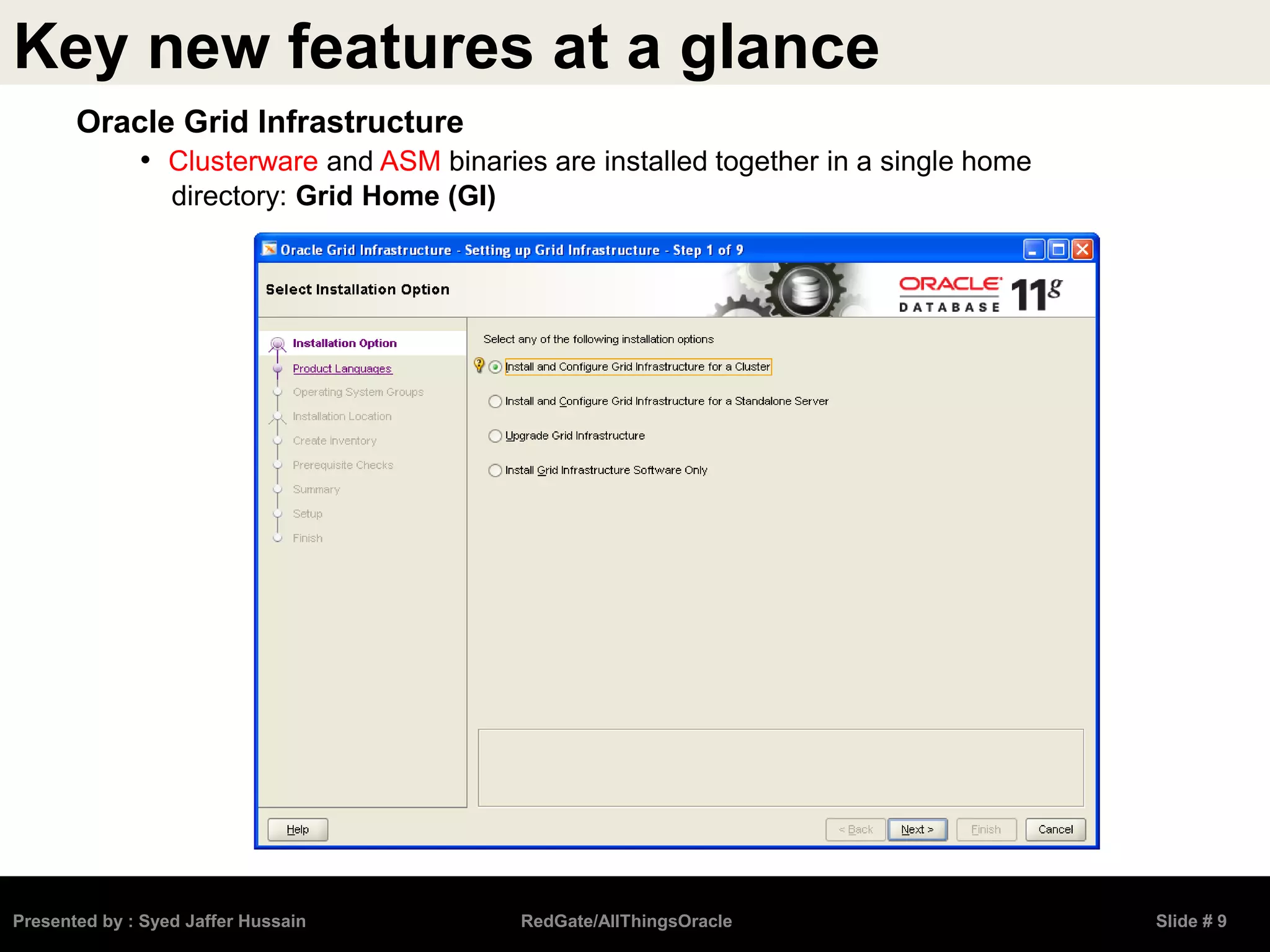Click the Oracle Database 11g logo
Image resolution: width=1270 pixels, height=952 pixels.
(x=980, y=294)
